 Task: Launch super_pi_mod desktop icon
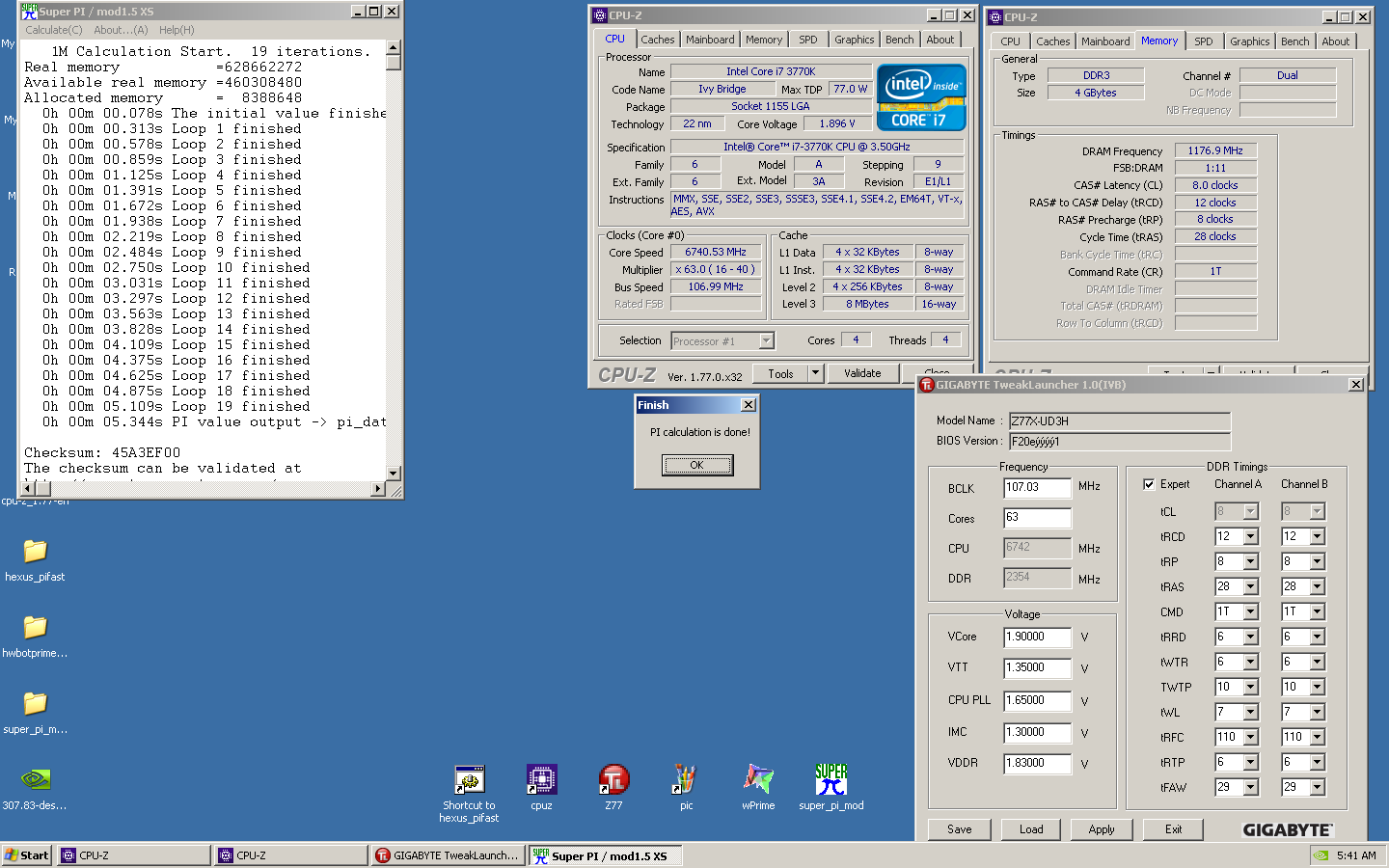click(x=831, y=779)
